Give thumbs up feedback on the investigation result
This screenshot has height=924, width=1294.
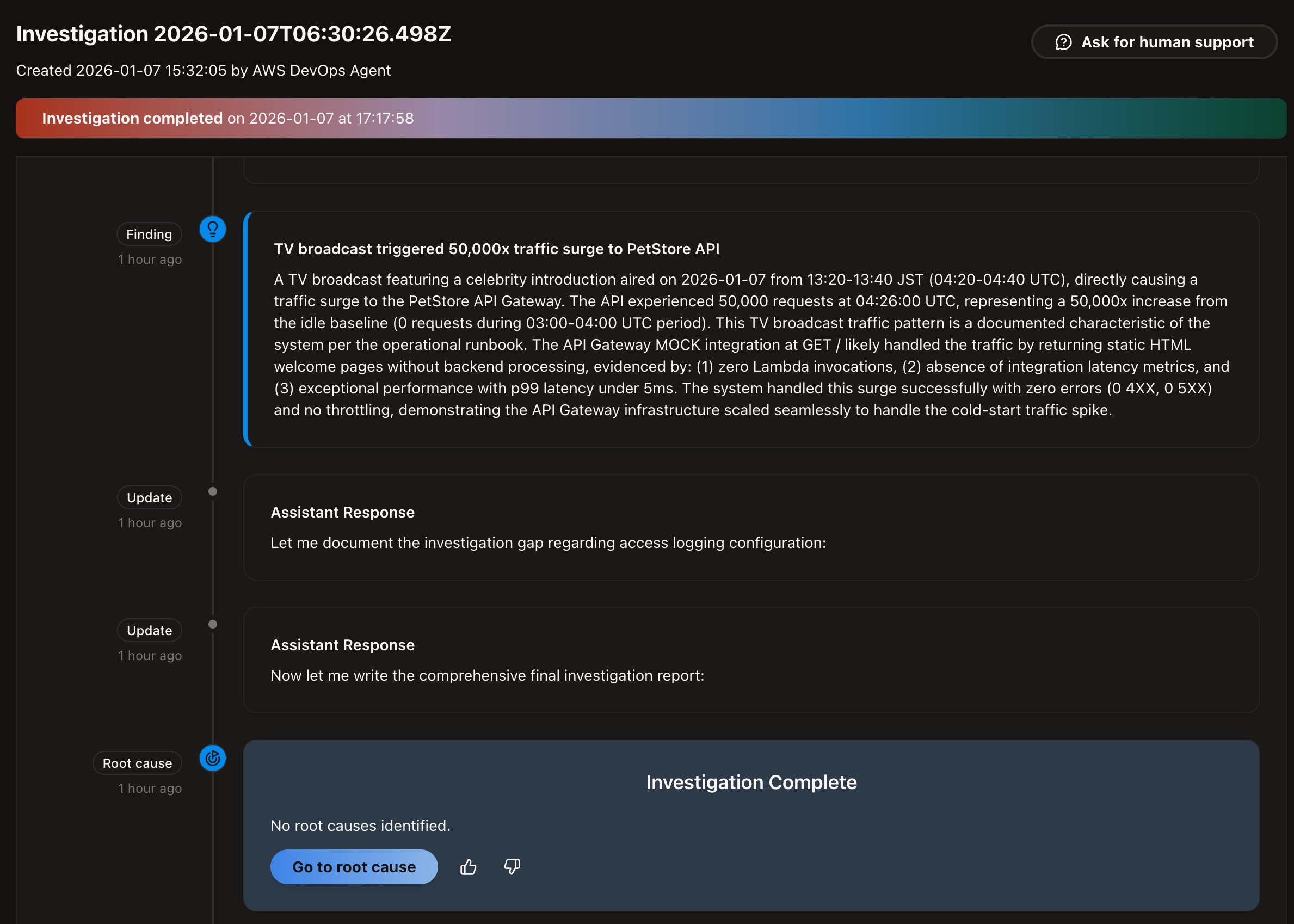point(468,866)
